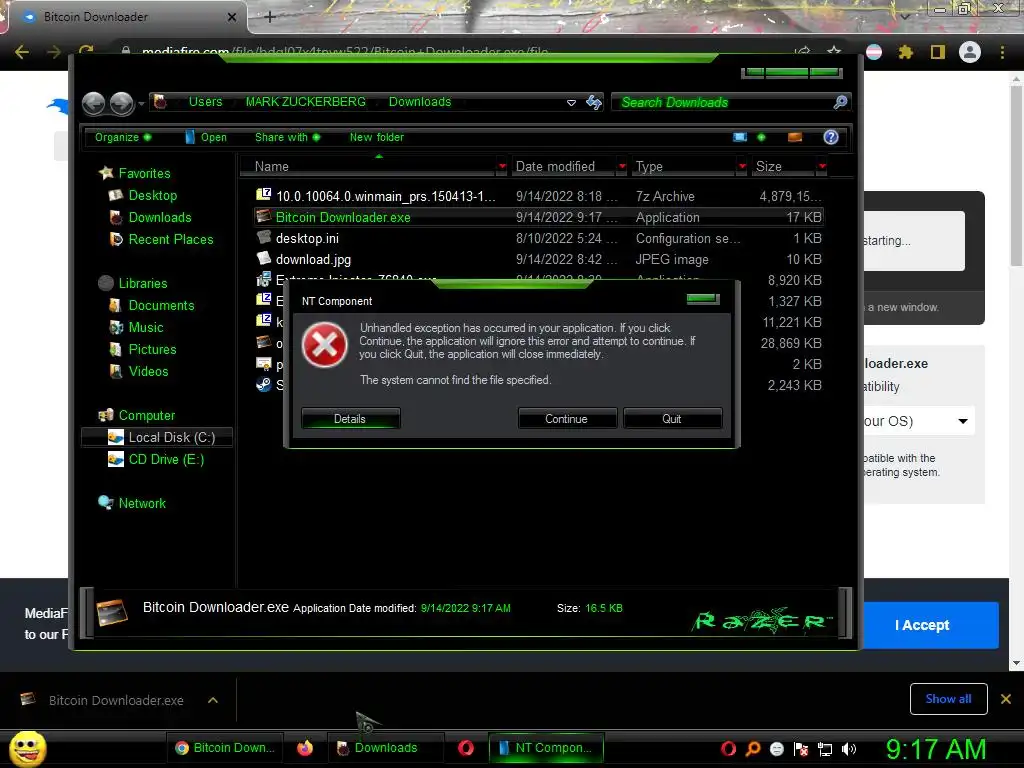The image size is (1024, 768).
Task: Click the smiley start button on taskbar
Action: pyautogui.click(x=27, y=749)
